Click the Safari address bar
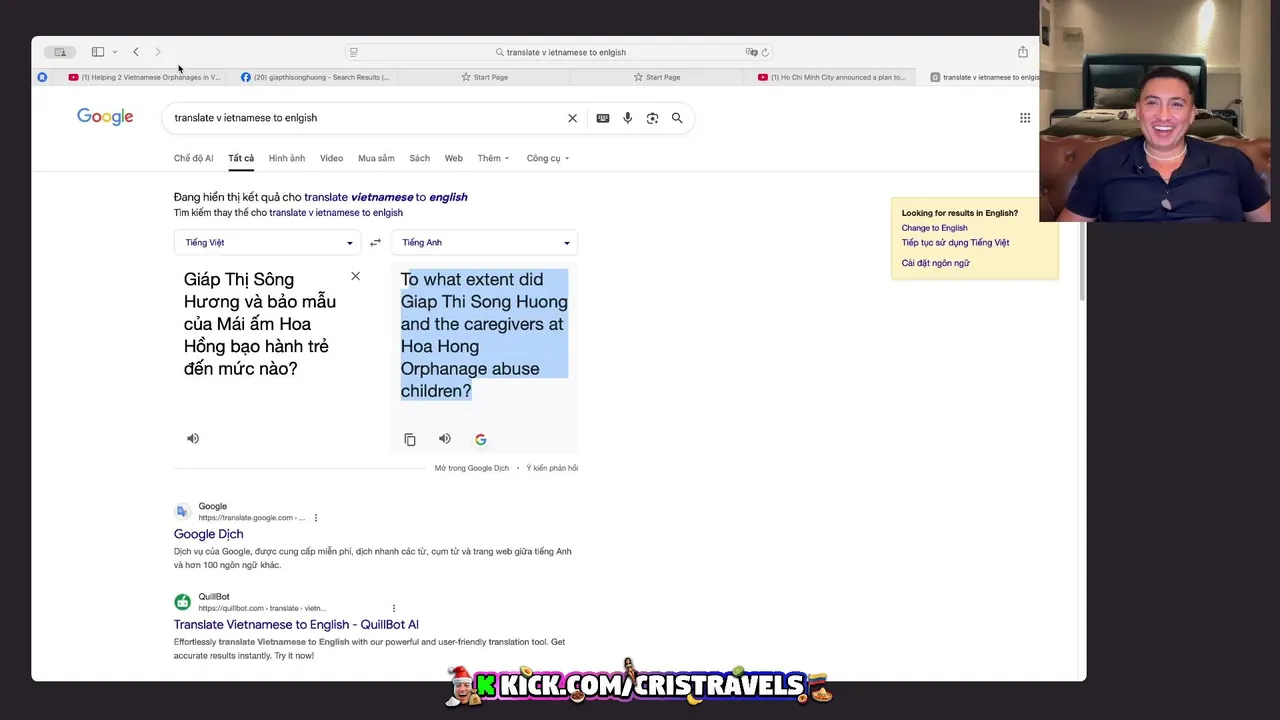The width and height of the screenshot is (1280, 720). pyautogui.click(x=560, y=52)
